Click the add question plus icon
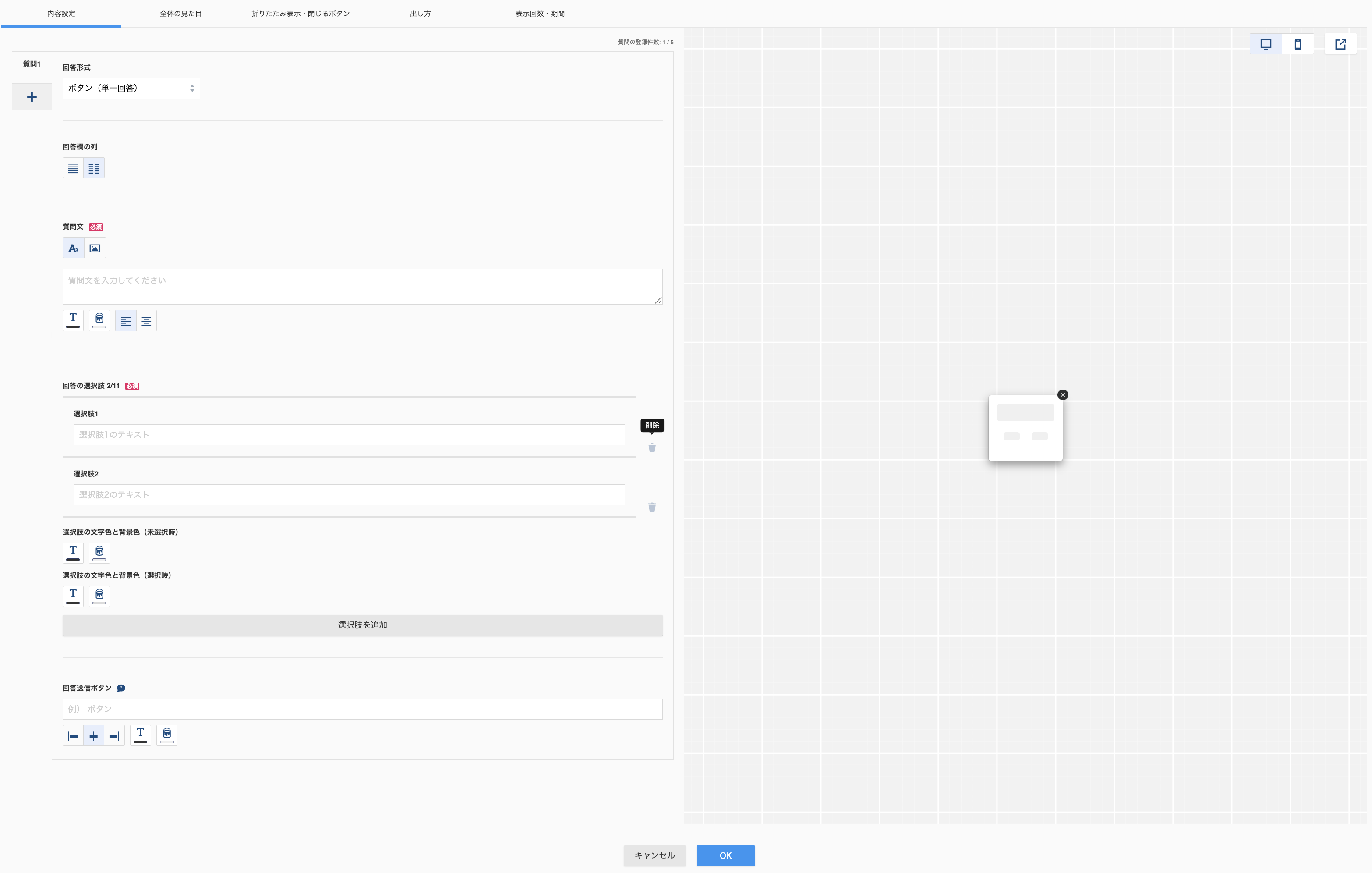The image size is (1372, 873). 32,97
